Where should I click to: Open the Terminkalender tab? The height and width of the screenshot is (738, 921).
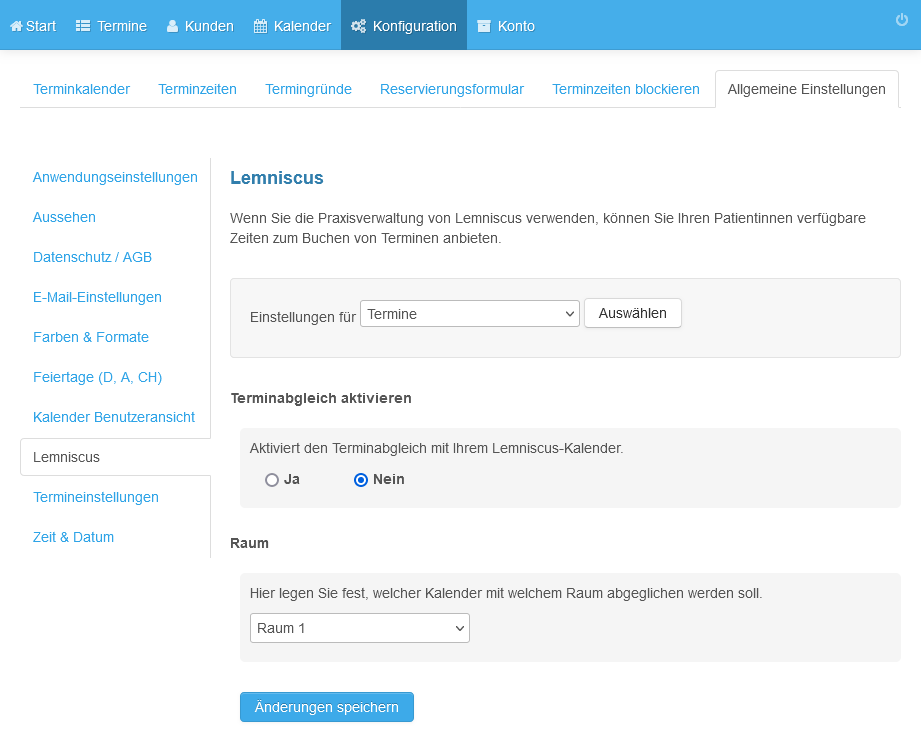coord(82,89)
